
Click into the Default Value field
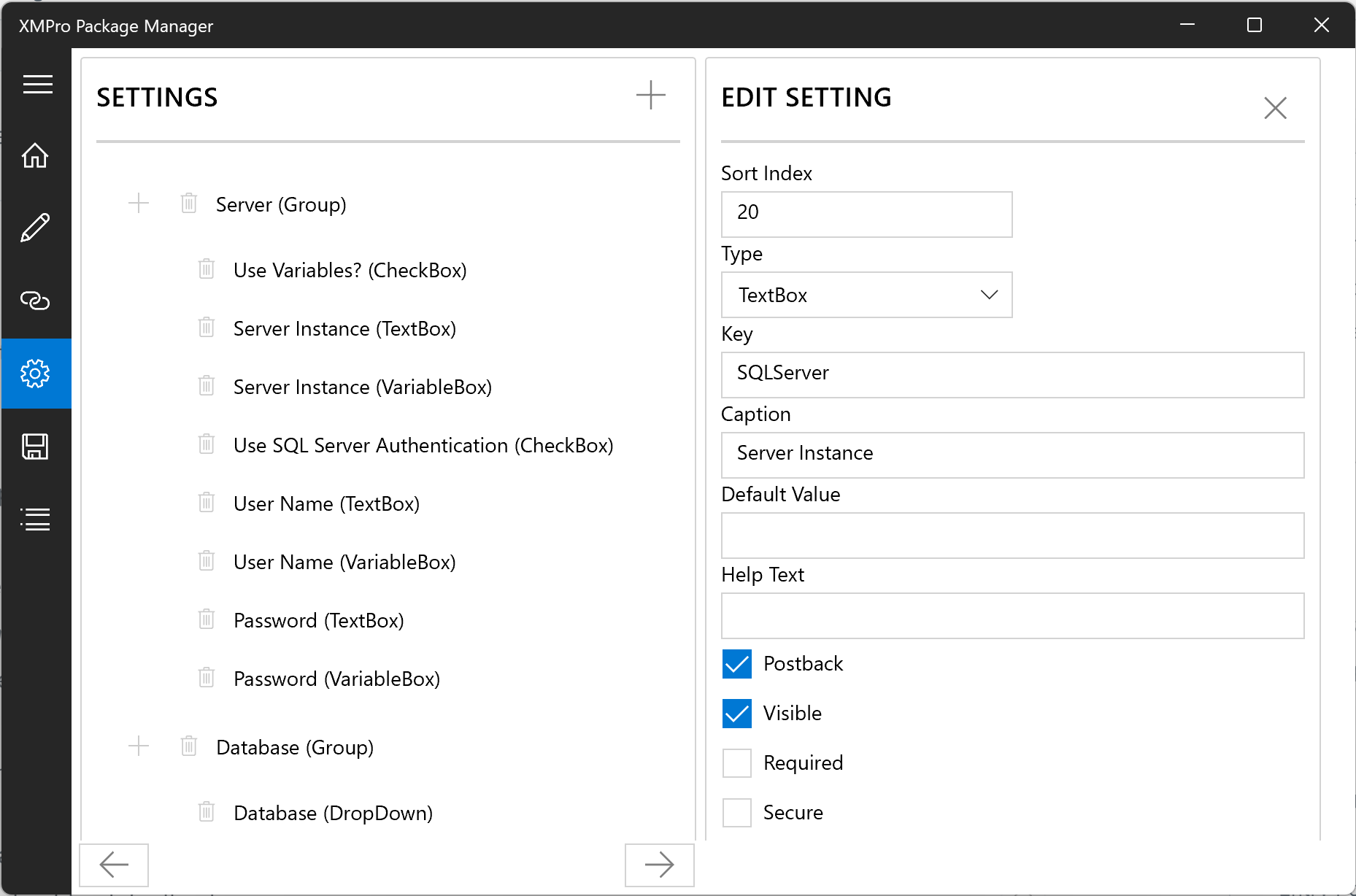pyautogui.click(x=1012, y=536)
